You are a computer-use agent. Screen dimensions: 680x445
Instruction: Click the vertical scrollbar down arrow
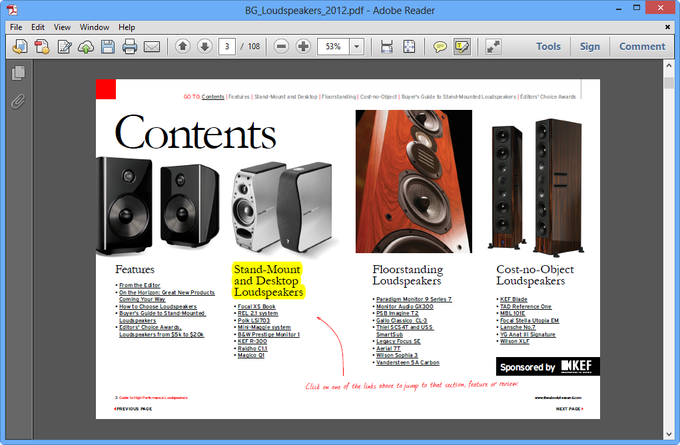(x=669, y=434)
